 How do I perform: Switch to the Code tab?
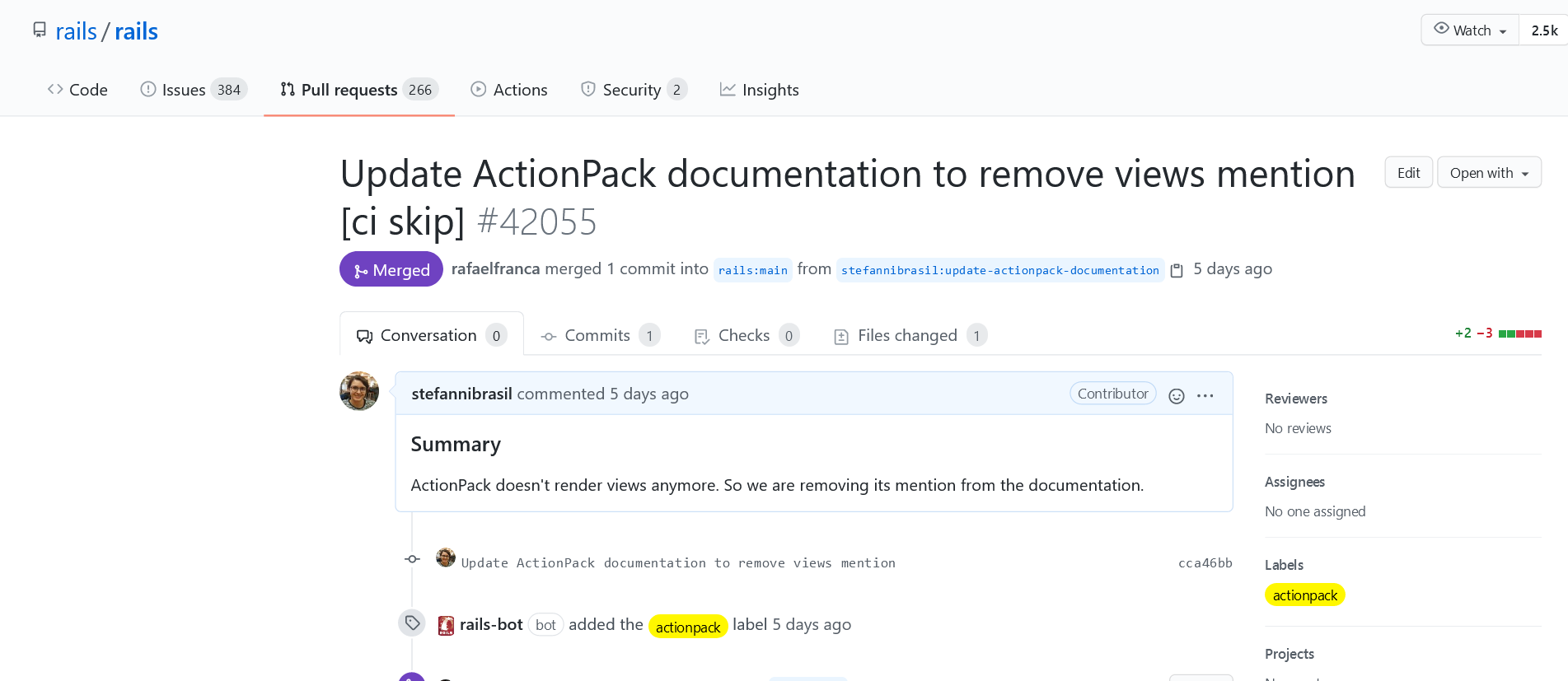[77, 90]
